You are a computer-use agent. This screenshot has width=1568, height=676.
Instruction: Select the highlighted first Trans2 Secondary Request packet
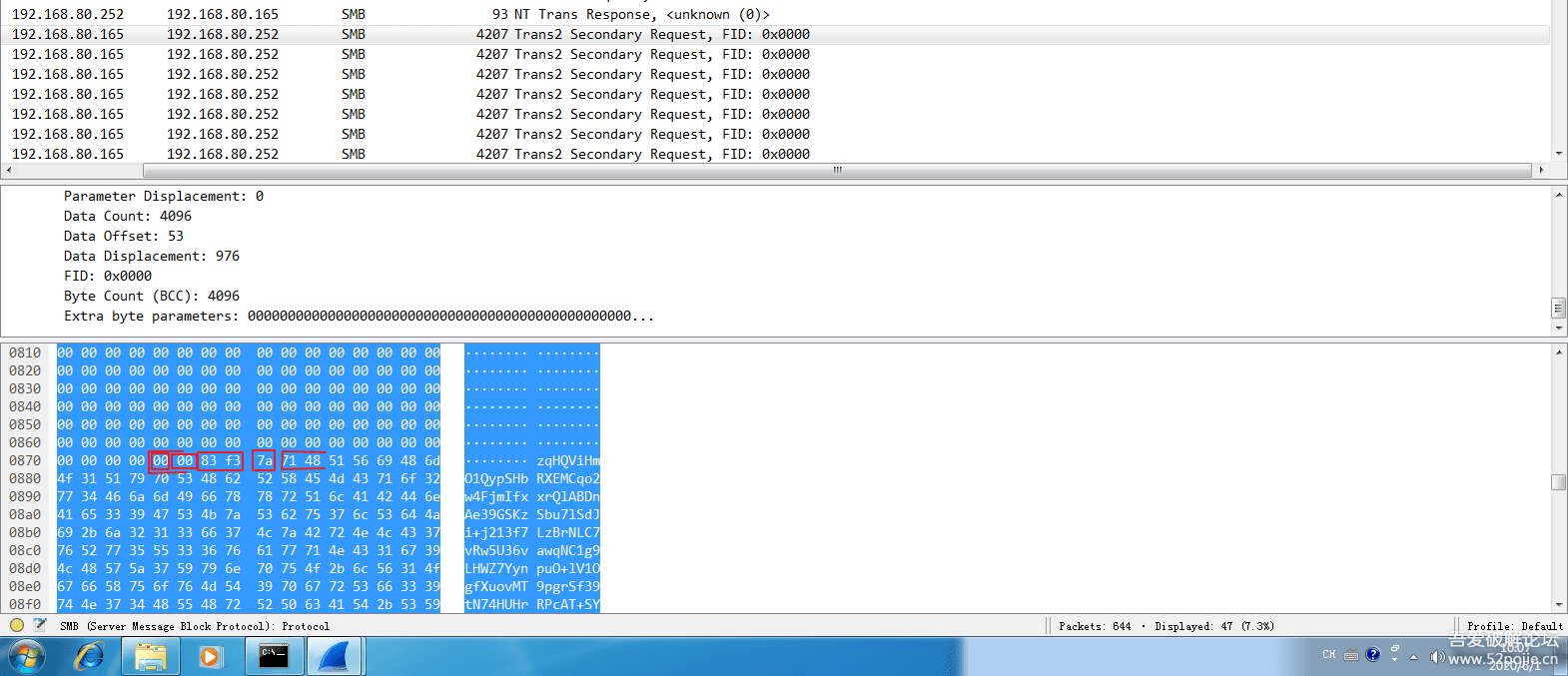(x=399, y=34)
